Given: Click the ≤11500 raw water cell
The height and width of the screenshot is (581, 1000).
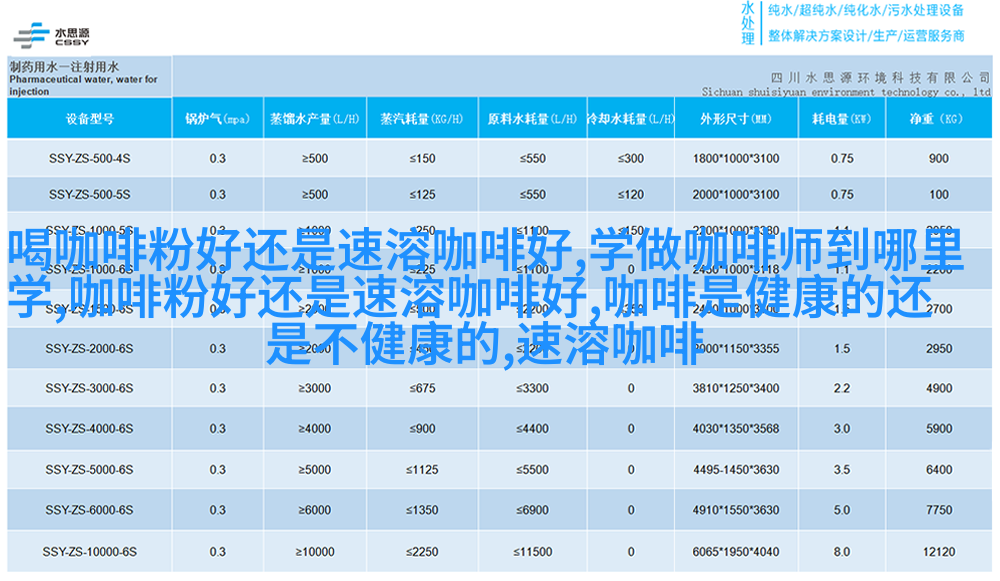Looking at the screenshot, I should (532, 552).
